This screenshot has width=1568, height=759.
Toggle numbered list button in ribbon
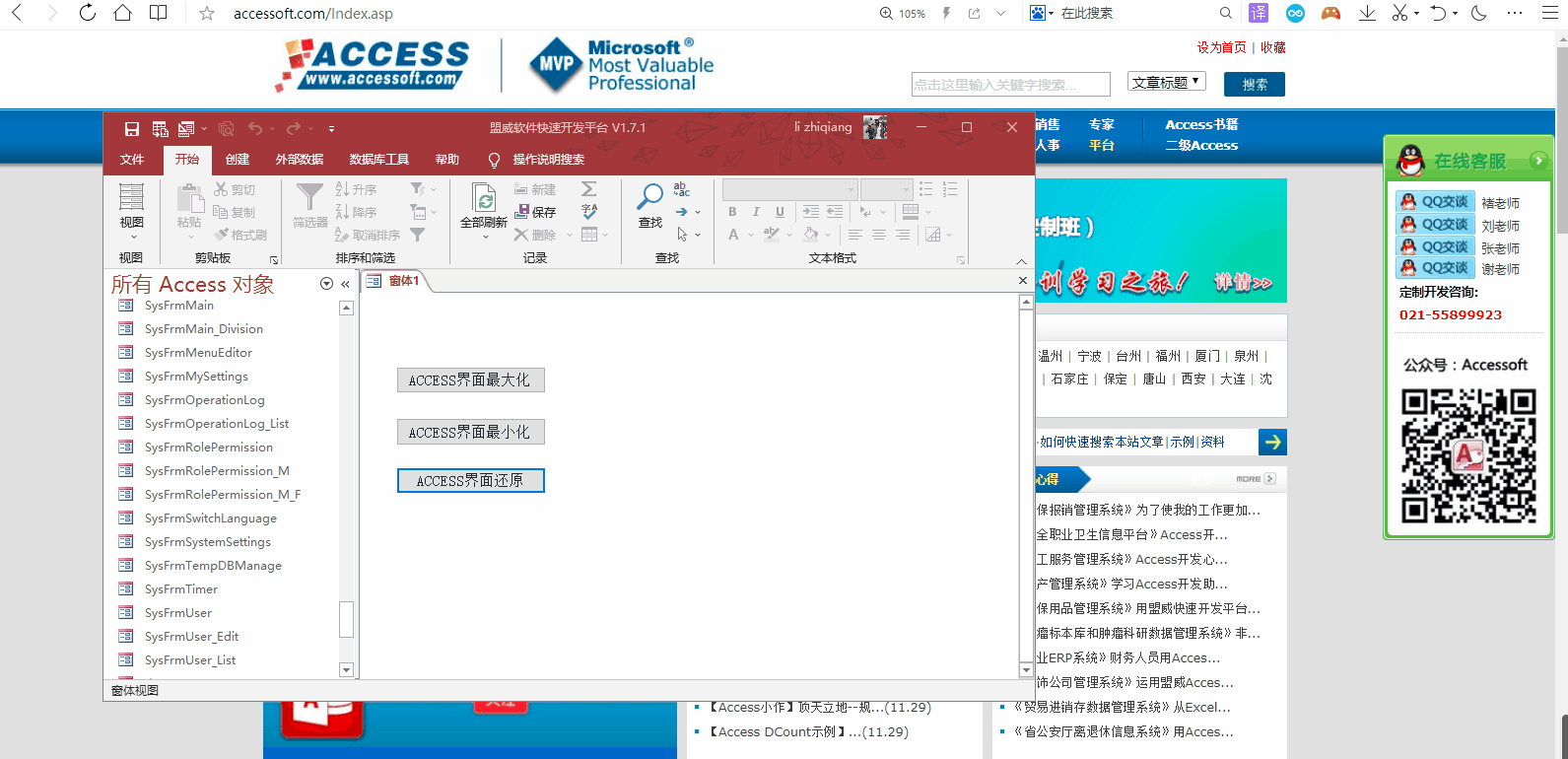click(x=950, y=189)
